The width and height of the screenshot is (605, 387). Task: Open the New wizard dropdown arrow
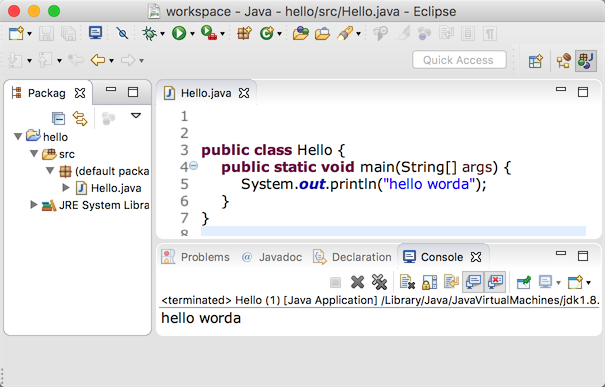pyautogui.click(x=29, y=34)
